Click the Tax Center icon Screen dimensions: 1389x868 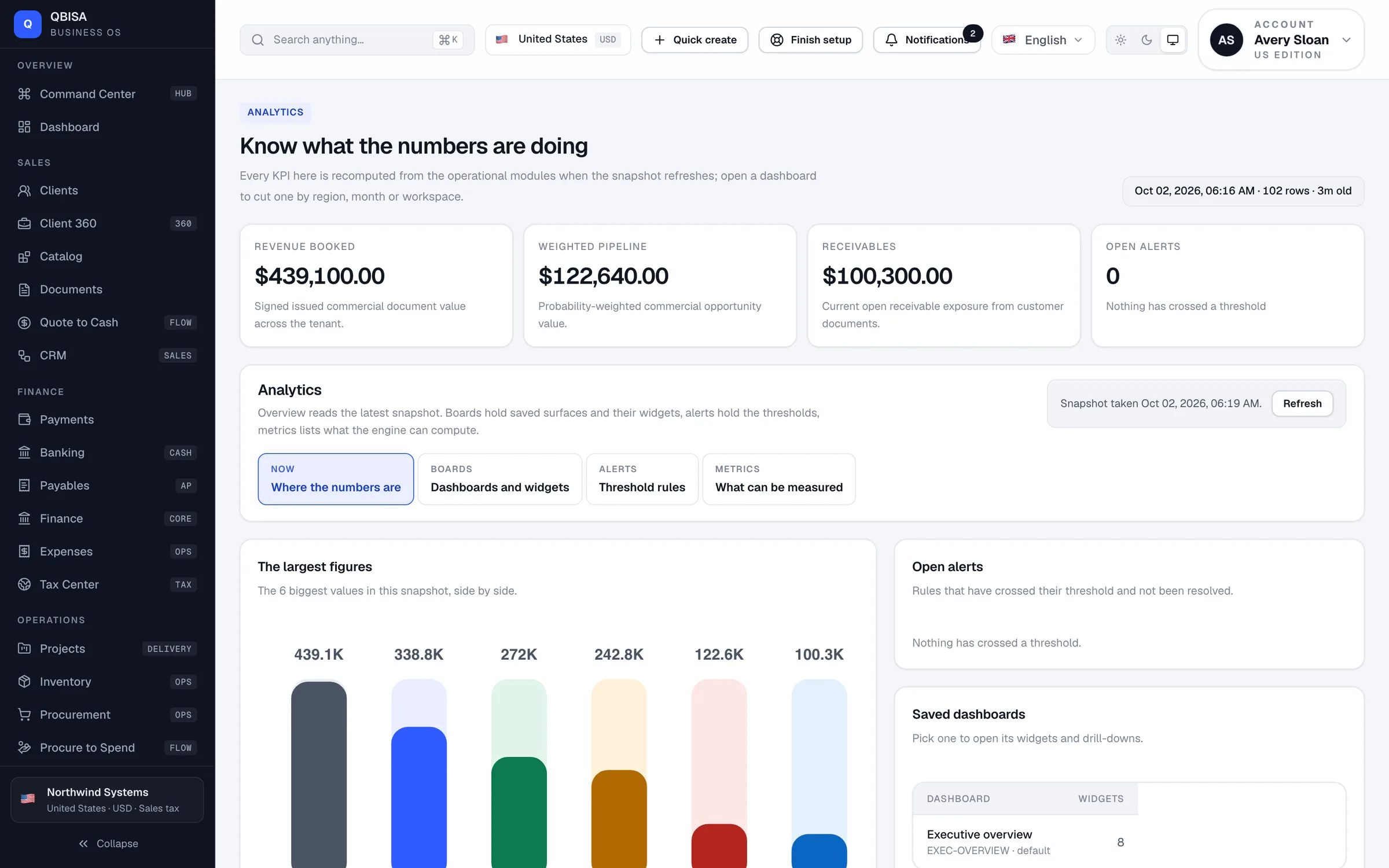pyautogui.click(x=24, y=584)
